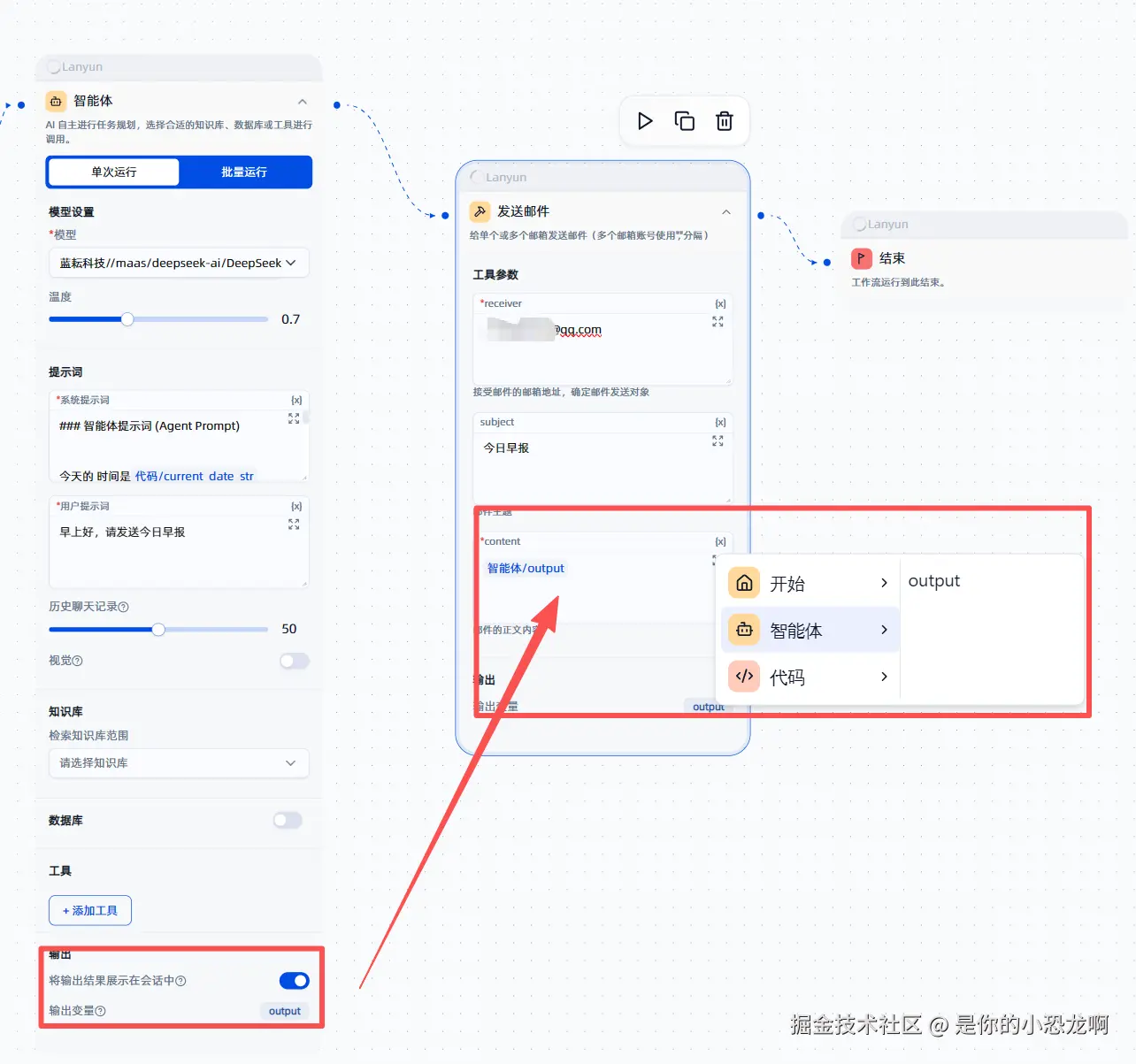Click the 模型设置 section heading

(72, 212)
